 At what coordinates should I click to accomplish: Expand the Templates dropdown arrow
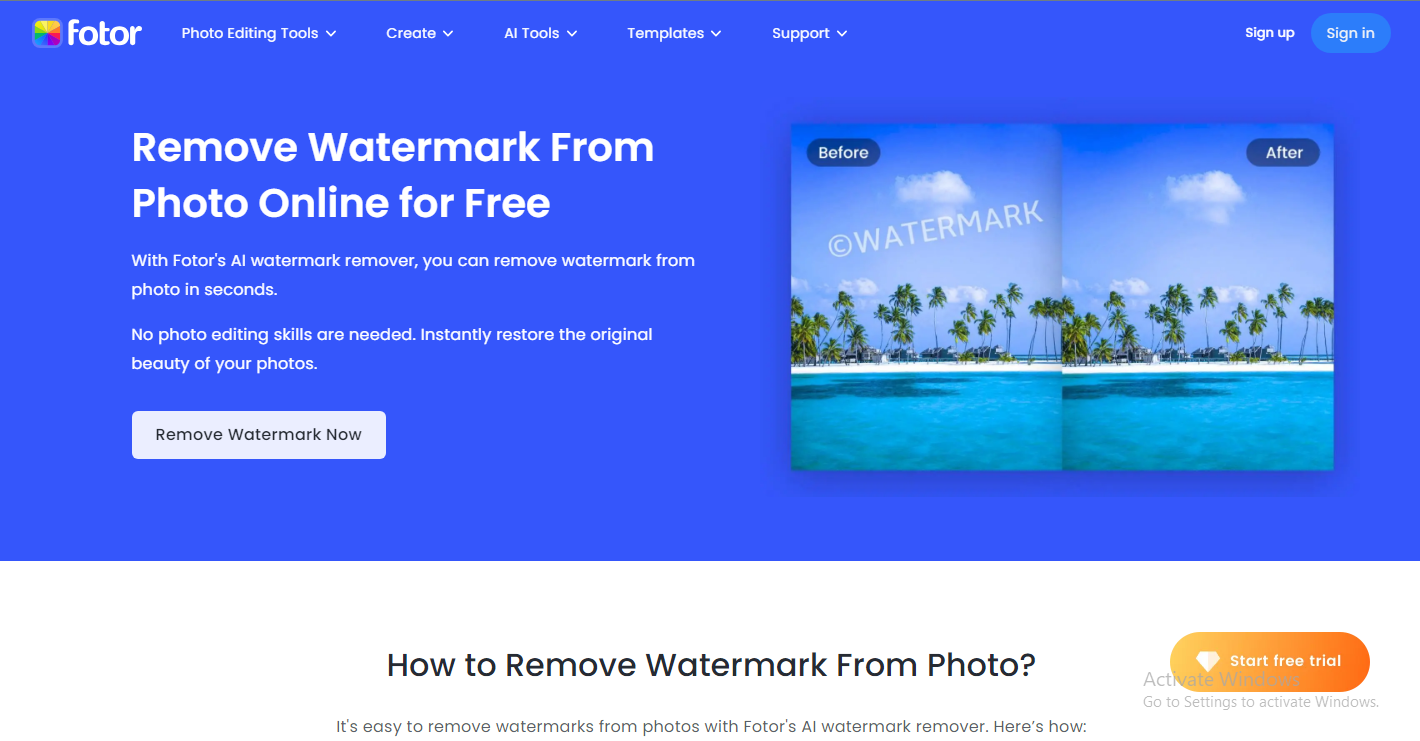tap(716, 34)
